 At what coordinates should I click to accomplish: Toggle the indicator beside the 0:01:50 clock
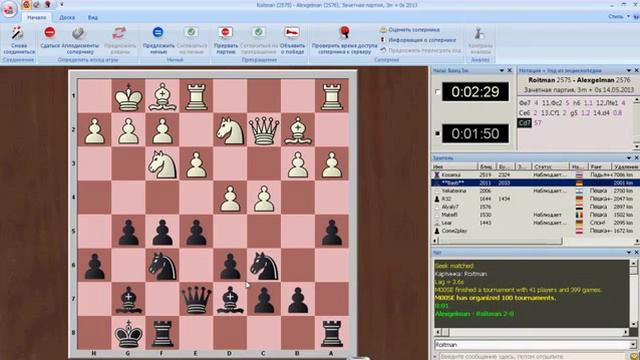(437, 133)
